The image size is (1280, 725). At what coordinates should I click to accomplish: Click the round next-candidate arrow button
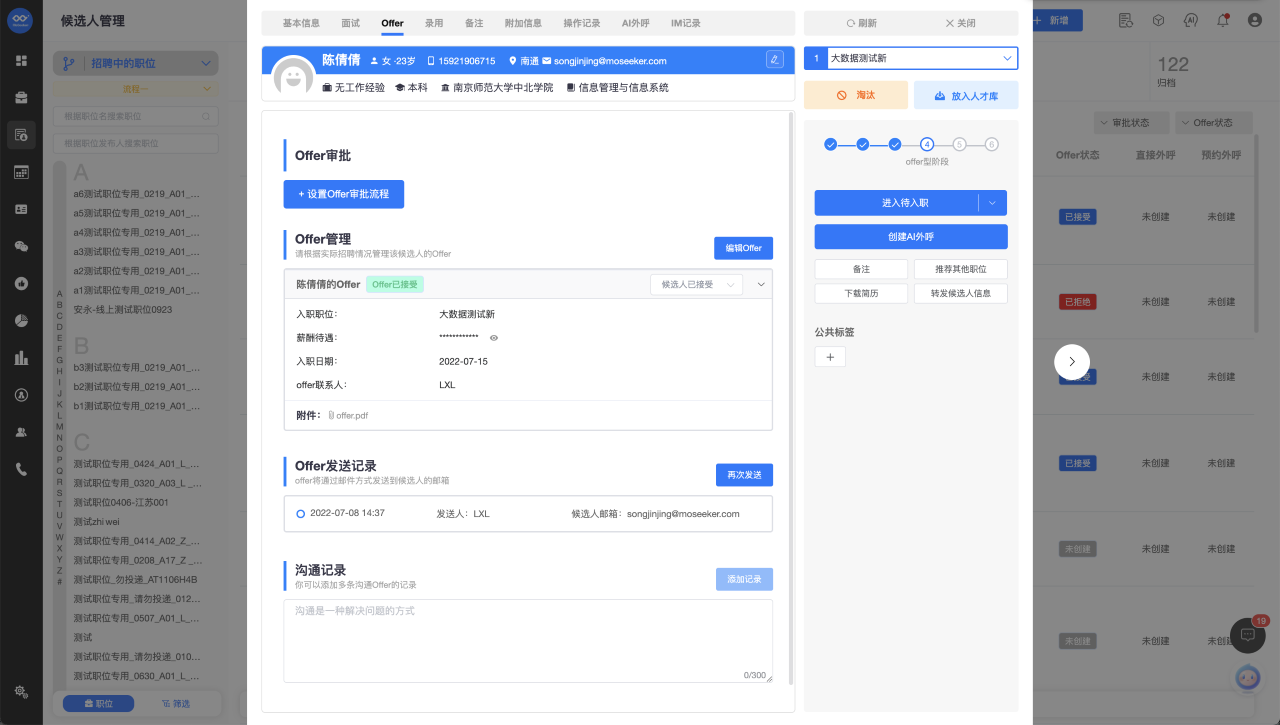1072,362
